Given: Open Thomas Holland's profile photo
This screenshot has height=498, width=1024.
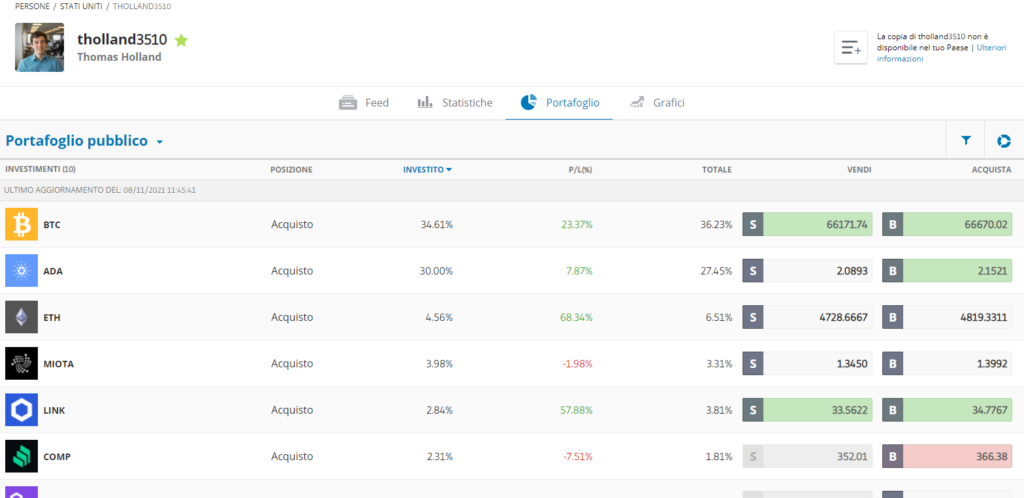Looking at the screenshot, I should pos(39,47).
